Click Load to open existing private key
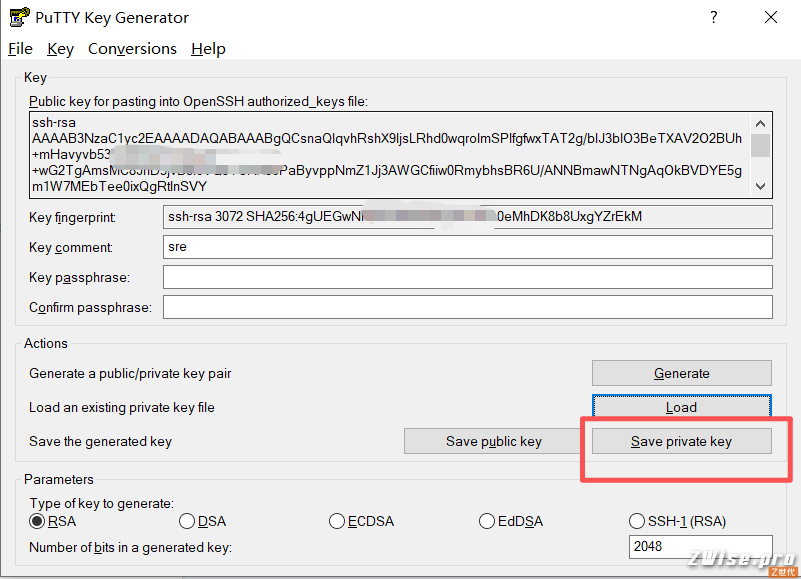Screen dimensions: 801x579 coord(681,407)
